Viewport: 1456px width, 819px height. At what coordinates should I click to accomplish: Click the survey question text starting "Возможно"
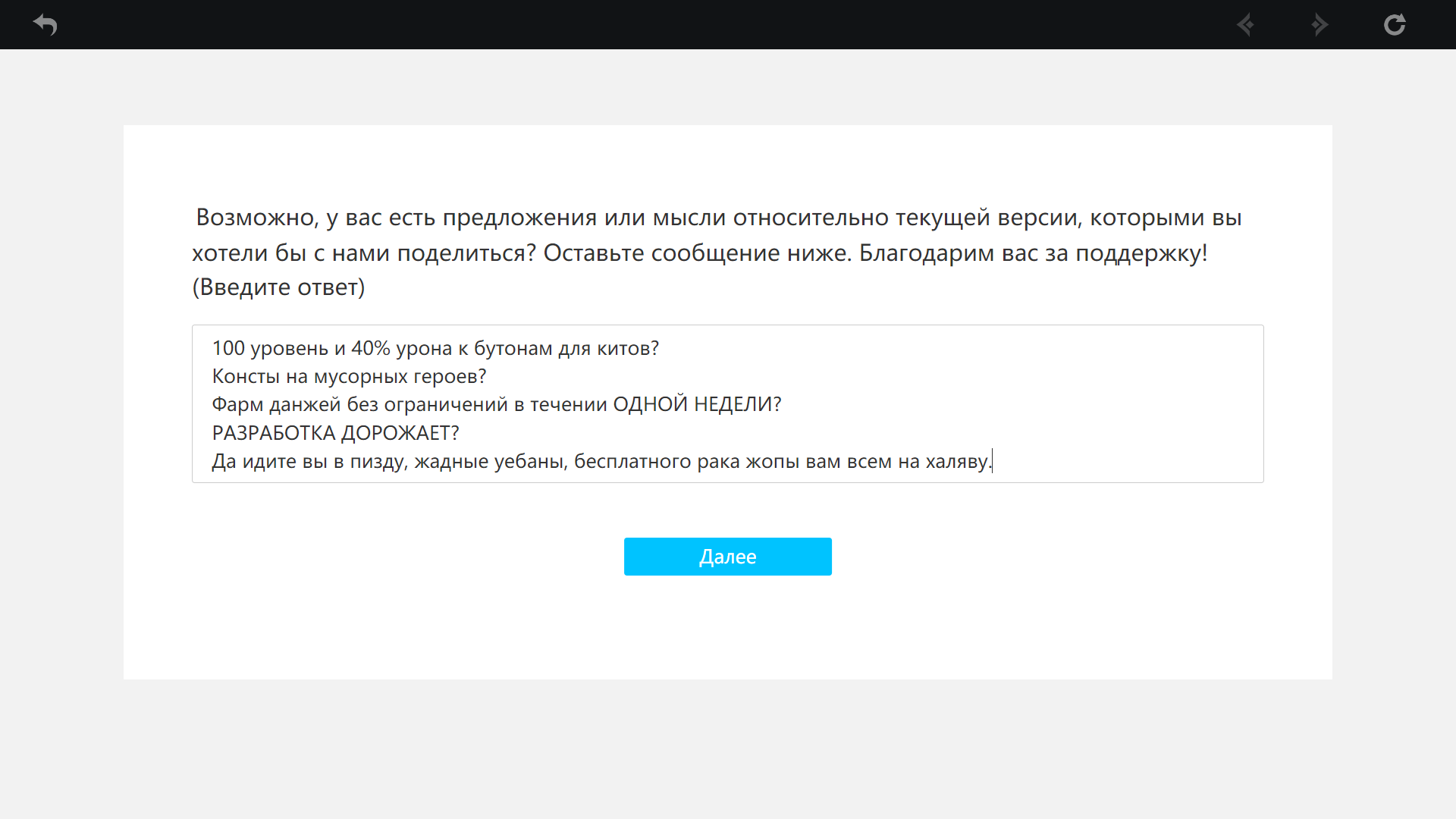717,218
